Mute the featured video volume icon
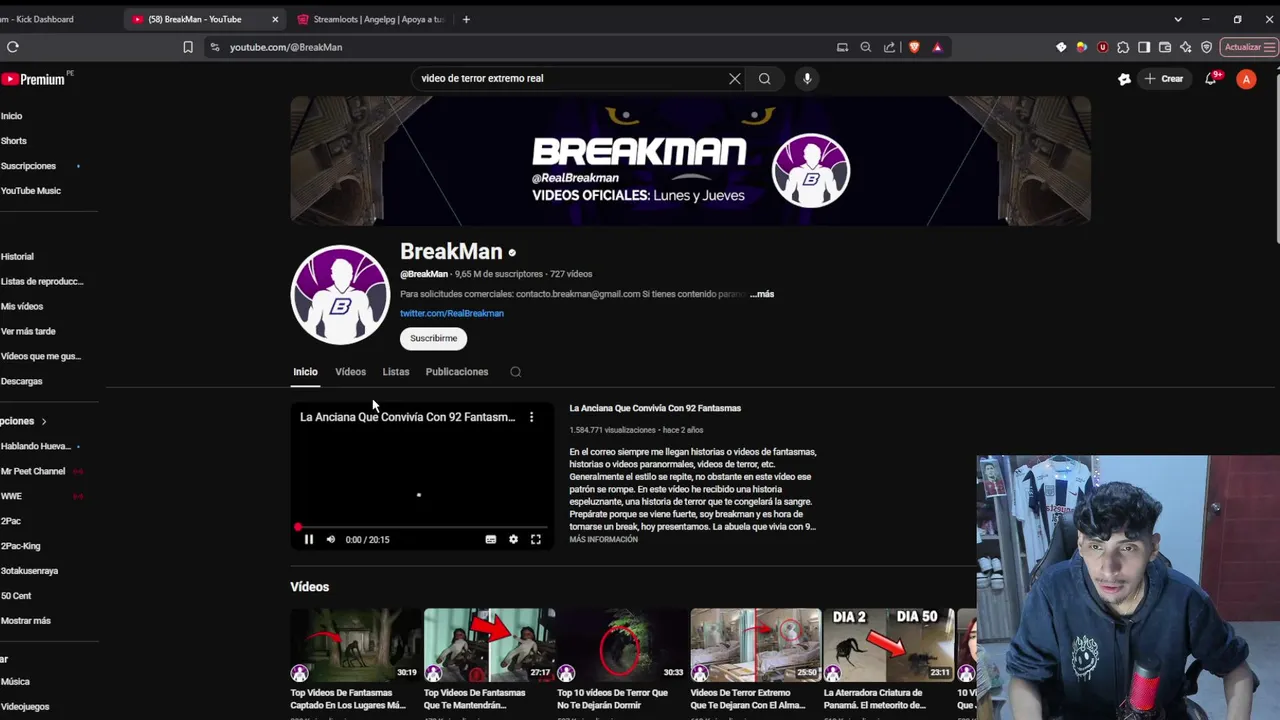1280x720 pixels. 331,540
